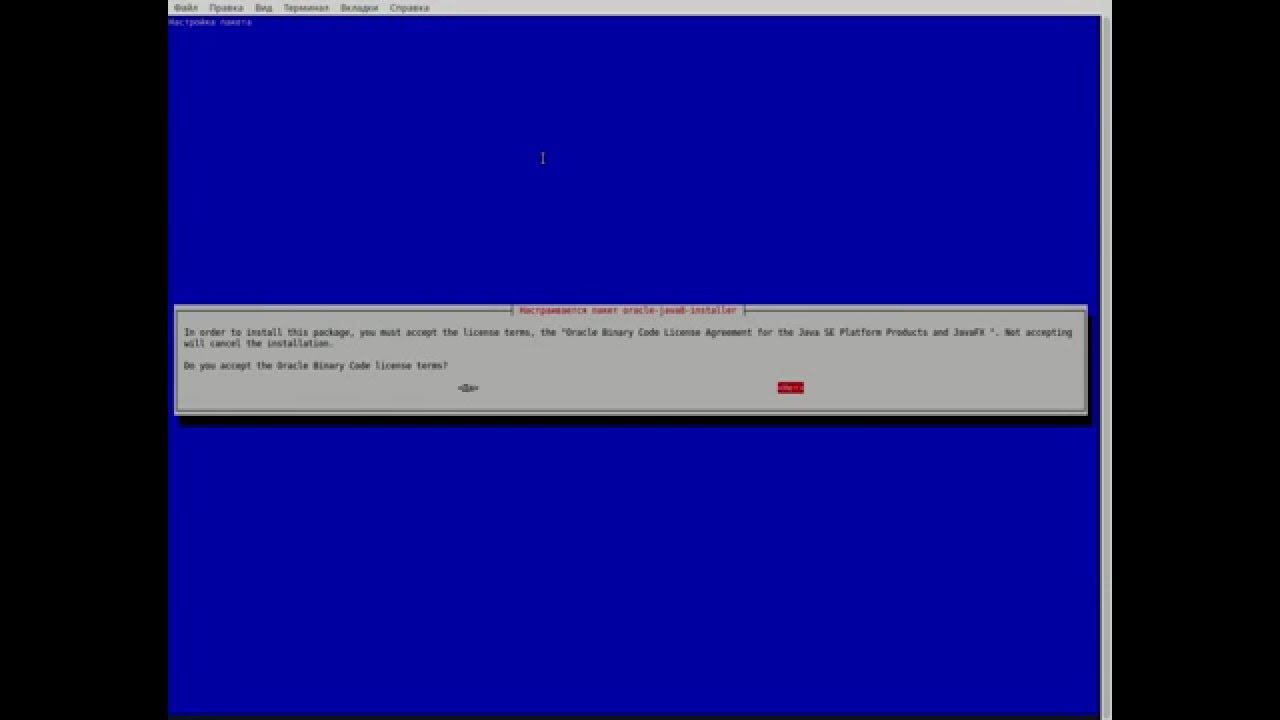Open the Терминал menu
Screen dimensions: 1280x720
306,7
